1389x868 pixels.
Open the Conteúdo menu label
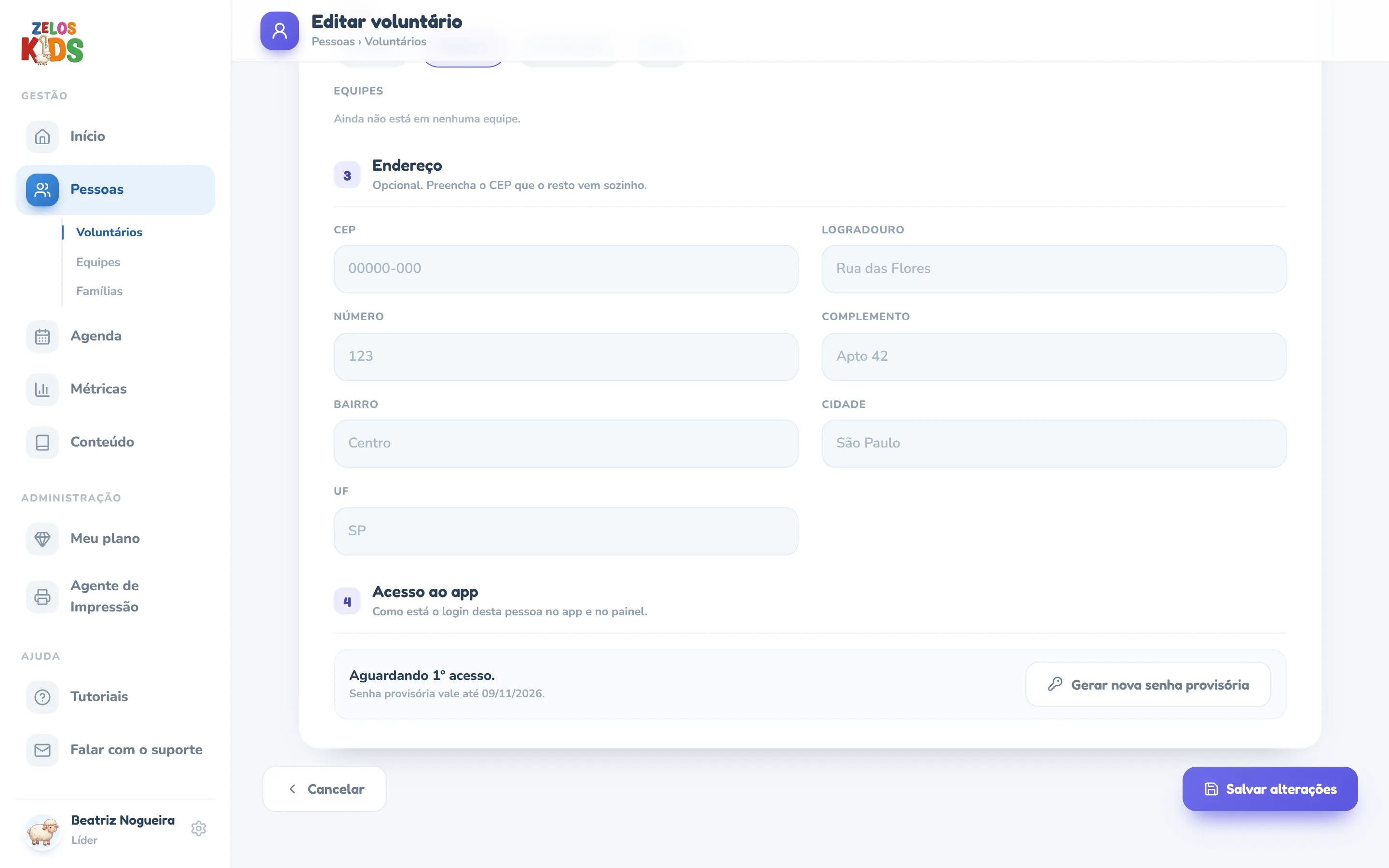click(x=102, y=442)
